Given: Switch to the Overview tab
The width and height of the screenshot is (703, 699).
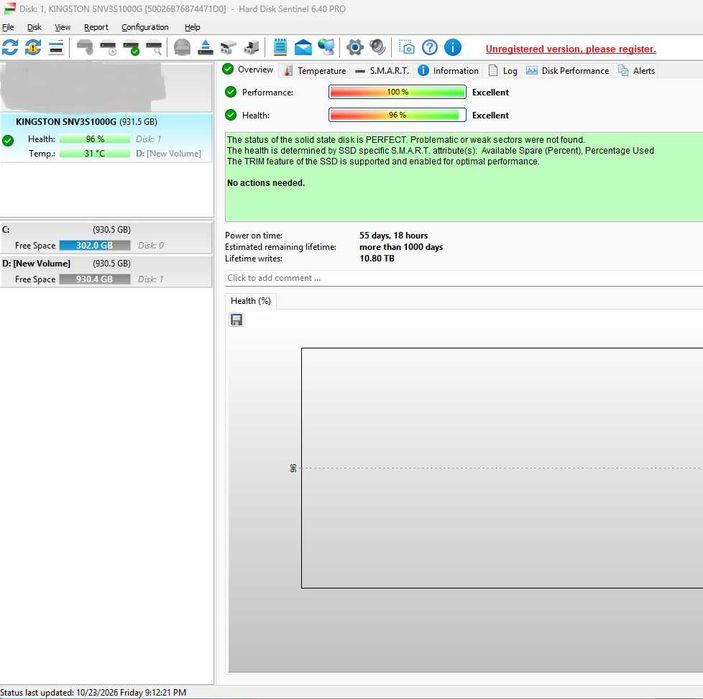Looking at the screenshot, I should [248, 69].
